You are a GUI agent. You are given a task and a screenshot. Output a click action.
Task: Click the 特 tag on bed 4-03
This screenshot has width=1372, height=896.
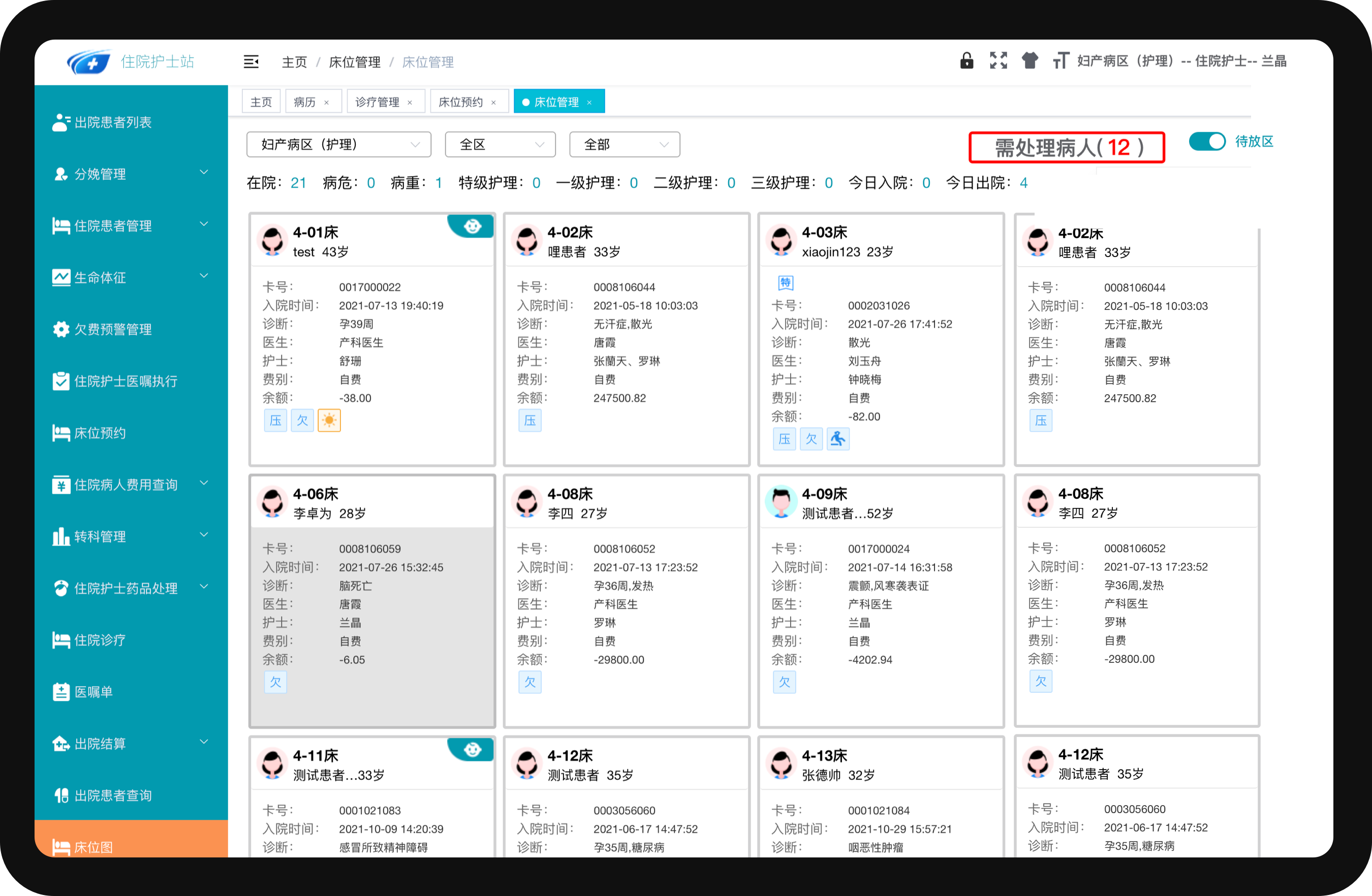pos(785,283)
